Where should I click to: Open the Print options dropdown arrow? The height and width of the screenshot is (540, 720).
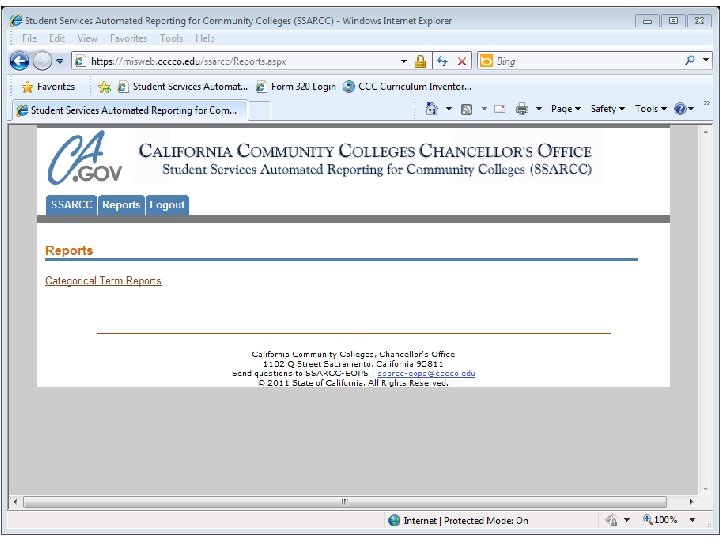(x=539, y=109)
